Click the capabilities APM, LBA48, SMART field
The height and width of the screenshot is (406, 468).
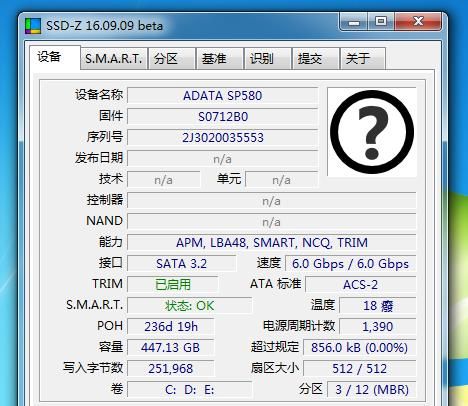point(271,243)
